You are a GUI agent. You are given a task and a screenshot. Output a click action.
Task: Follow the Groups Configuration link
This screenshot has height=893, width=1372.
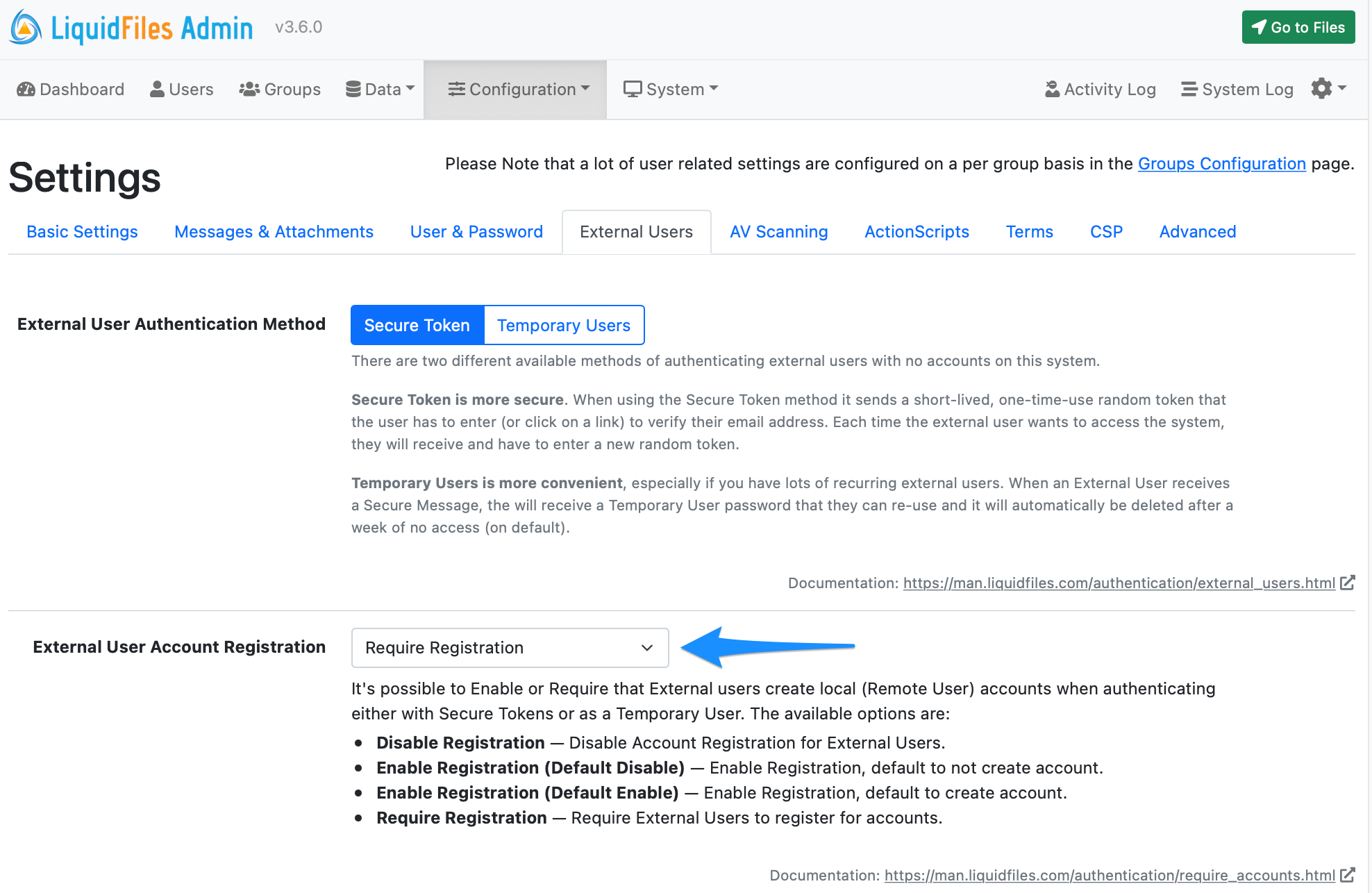(x=1221, y=163)
